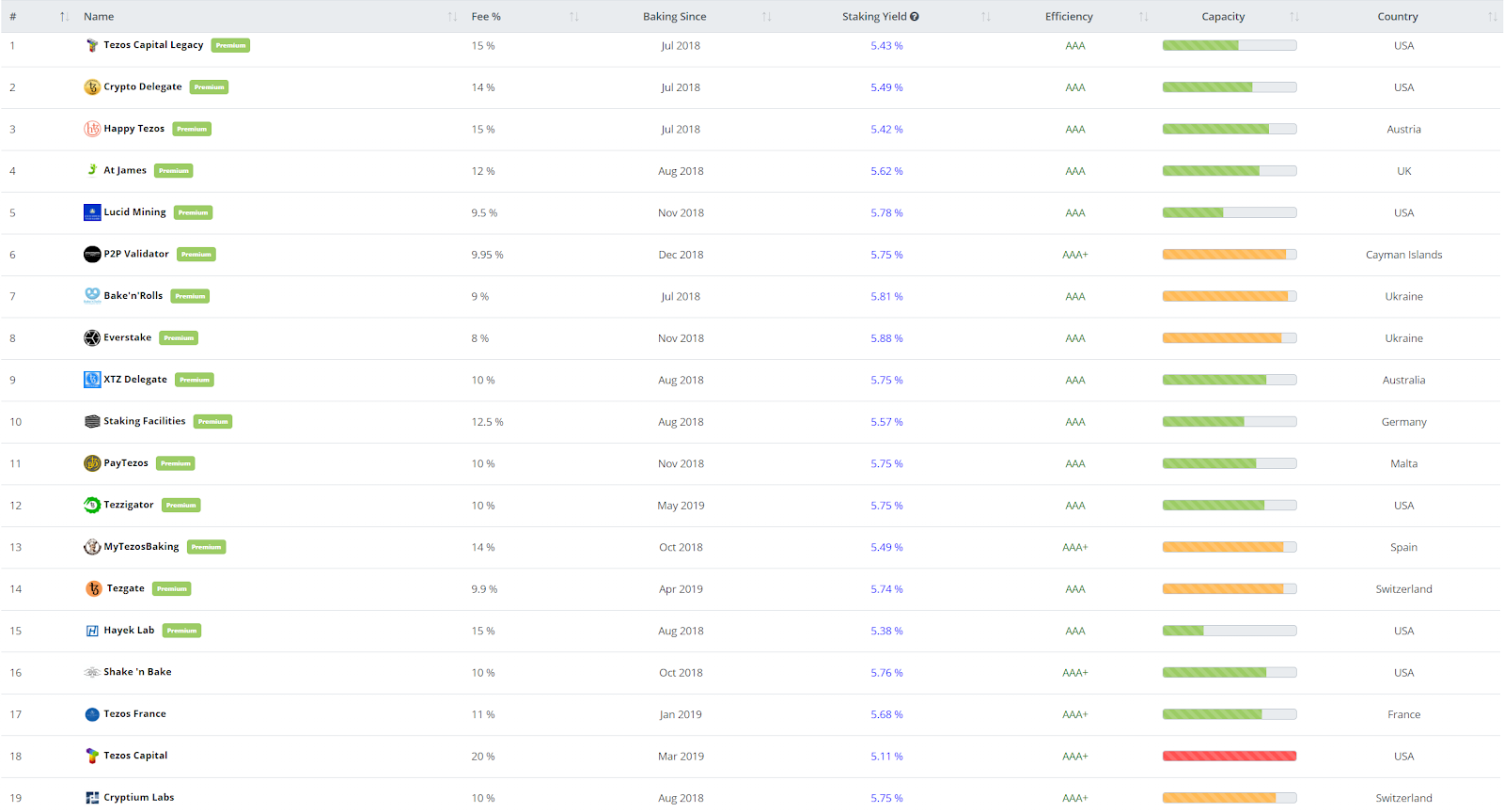Image resolution: width=1504 pixels, height=812 pixels.
Task: Click Shake 'n Bake logo
Action: point(92,672)
